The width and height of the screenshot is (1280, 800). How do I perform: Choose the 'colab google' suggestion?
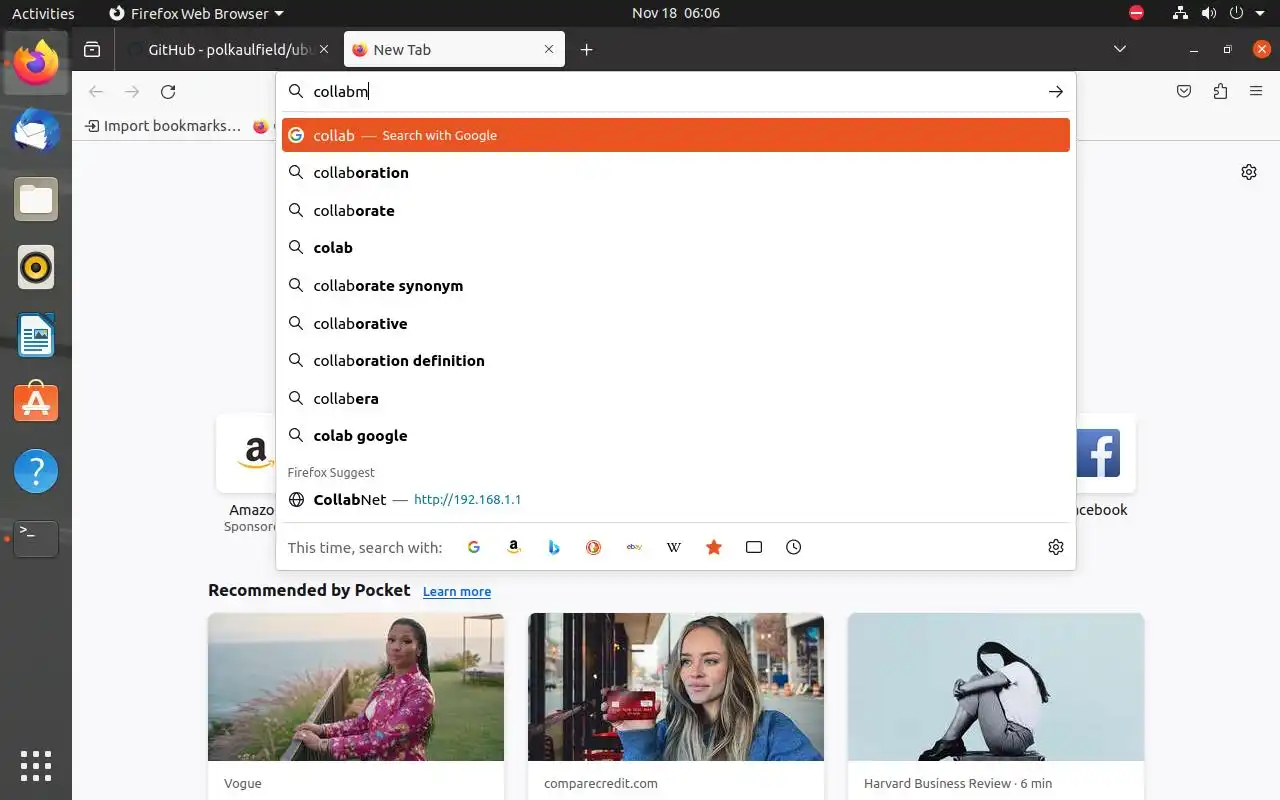(x=676, y=436)
